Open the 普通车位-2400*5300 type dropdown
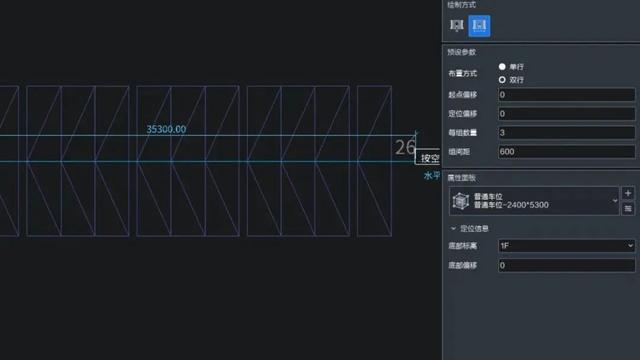The height and width of the screenshot is (360, 640). [534, 201]
